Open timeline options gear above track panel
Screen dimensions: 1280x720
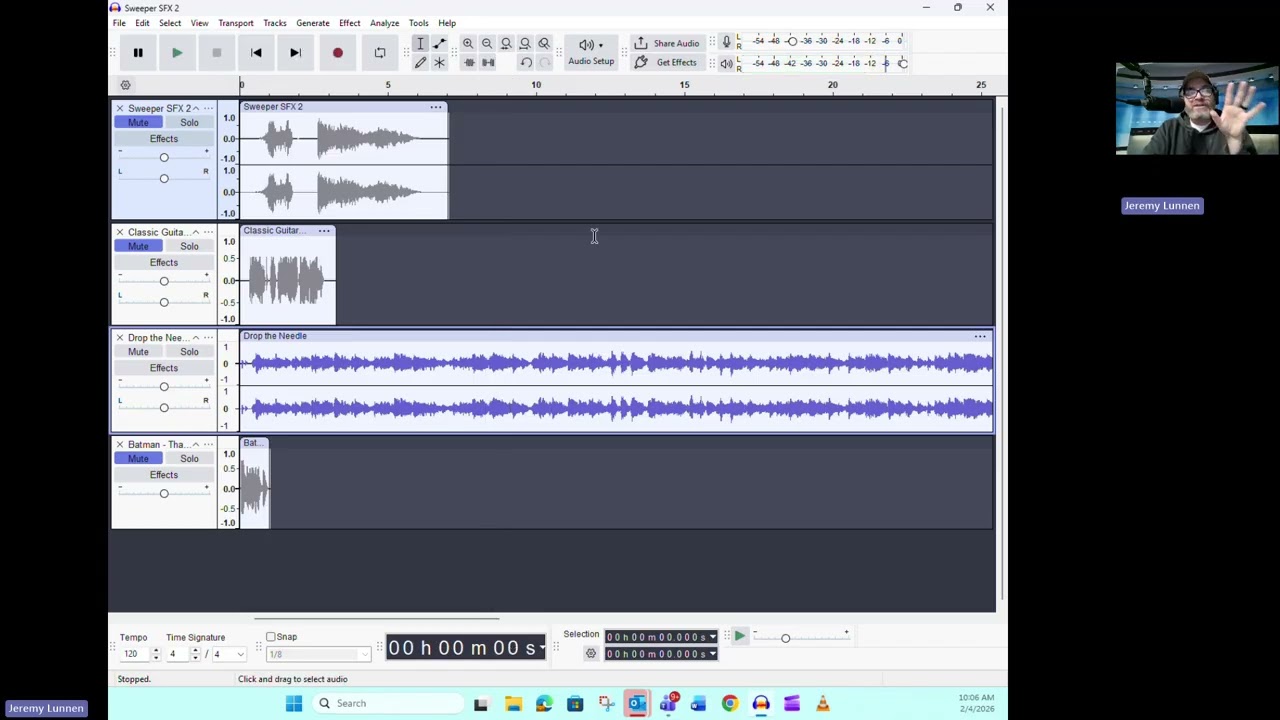pyautogui.click(x=125, y=85)
